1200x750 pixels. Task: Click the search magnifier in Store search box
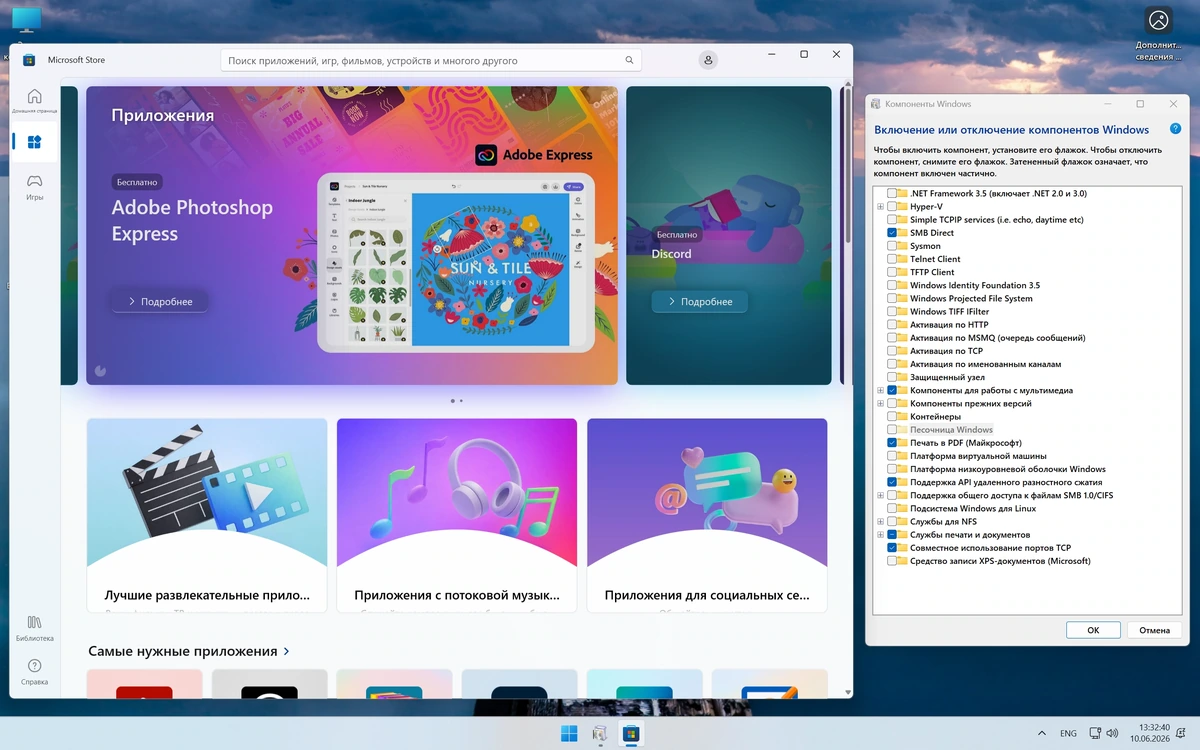[x=630, y=60]
